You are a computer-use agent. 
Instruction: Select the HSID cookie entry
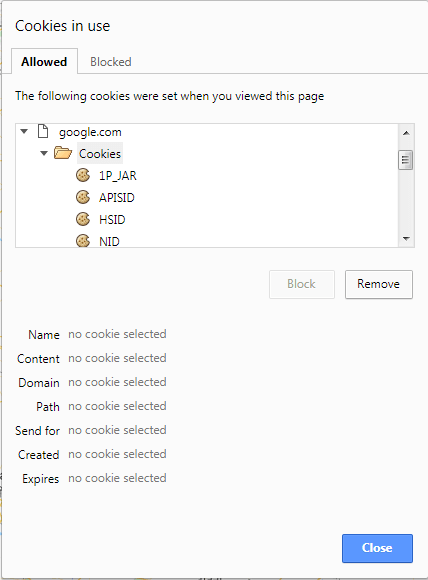[112, 220]
